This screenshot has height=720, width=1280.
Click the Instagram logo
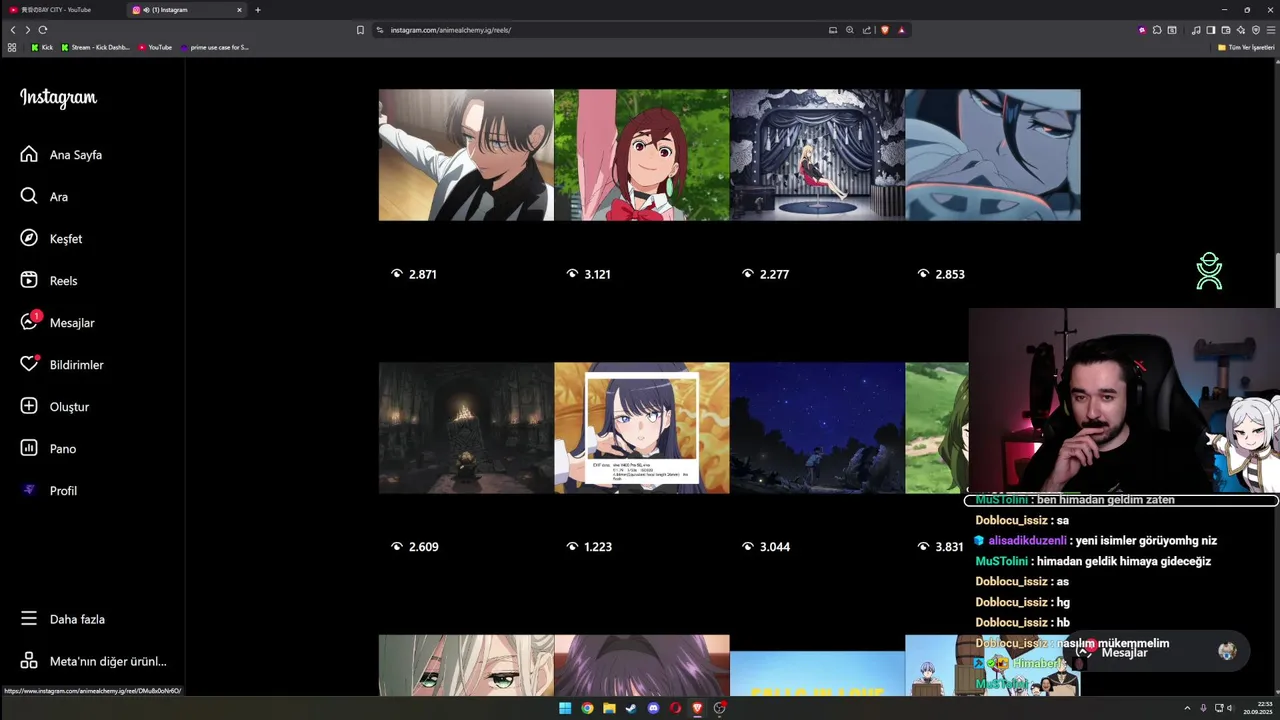[x=58, y=98]
